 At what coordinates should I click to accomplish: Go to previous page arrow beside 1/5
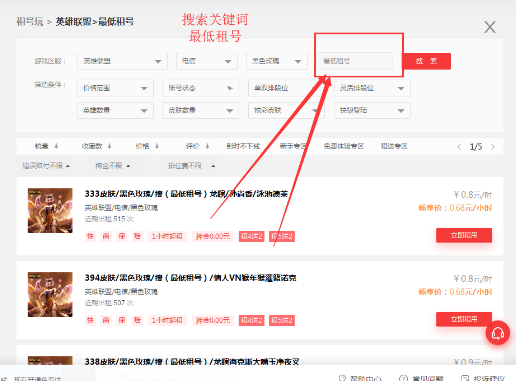[x=459, y=147]
